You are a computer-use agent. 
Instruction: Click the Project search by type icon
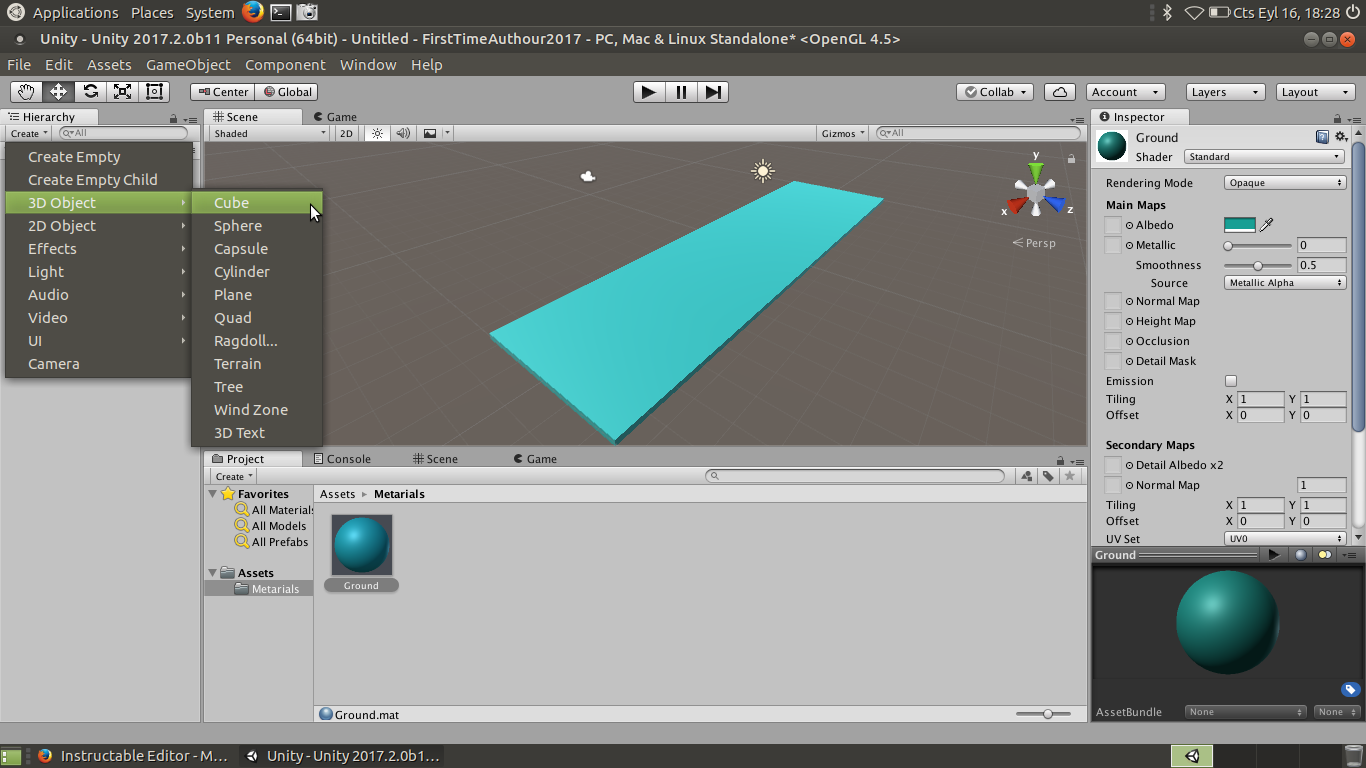1026,476
